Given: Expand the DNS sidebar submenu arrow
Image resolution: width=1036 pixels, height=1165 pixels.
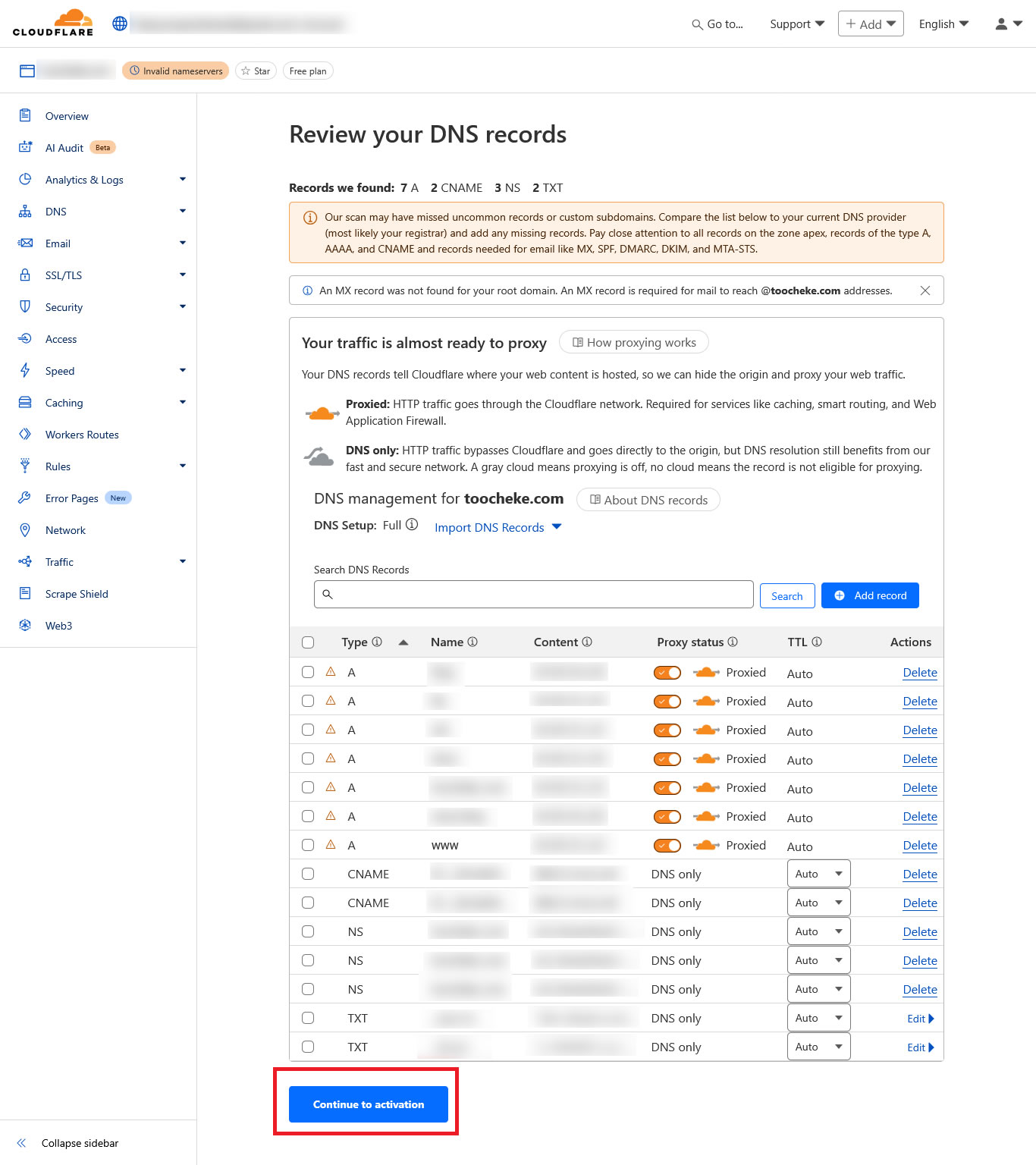Looking at the screenshot, I should point(183,211).
